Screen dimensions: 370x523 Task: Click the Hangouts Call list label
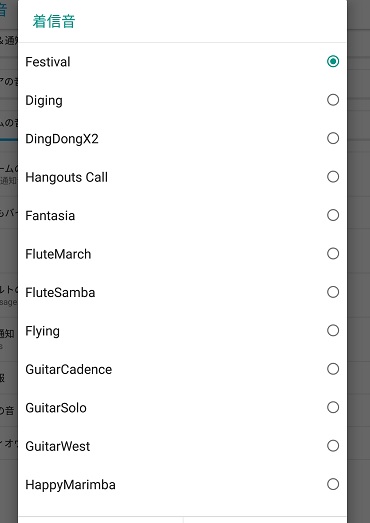tap(66, 177)
